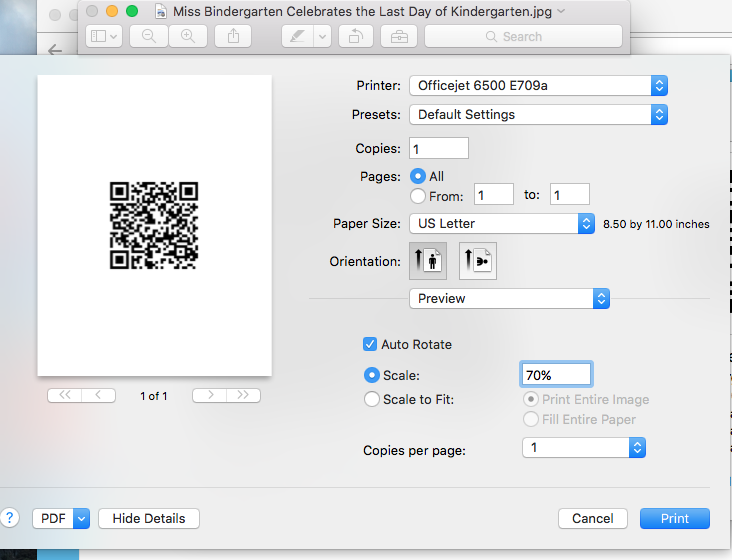
Task: Click the zoom out magnifier icon
Action: pos(148,36)
